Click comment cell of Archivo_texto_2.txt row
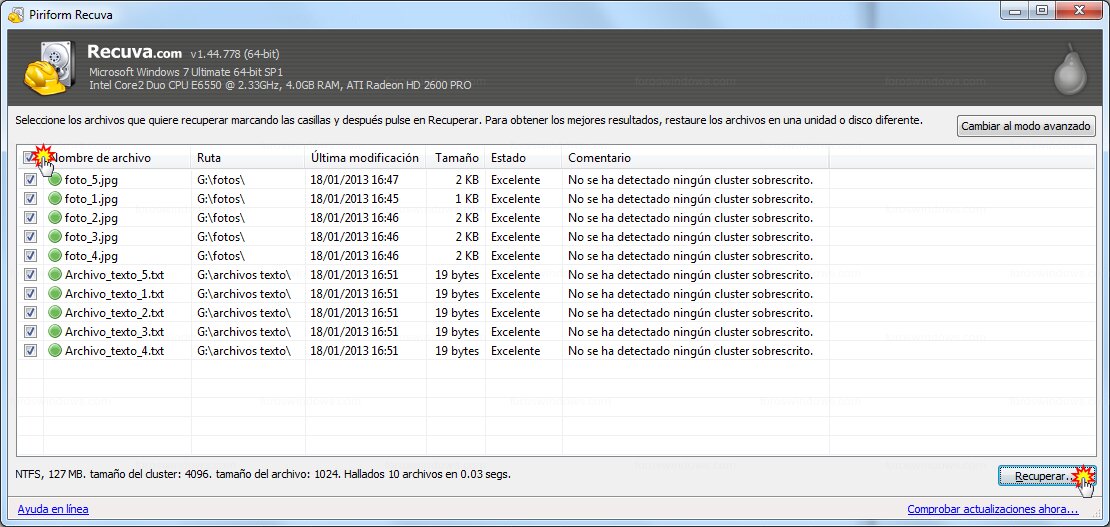Screen dimensions: 1110x527 click(x=690, y=312)
